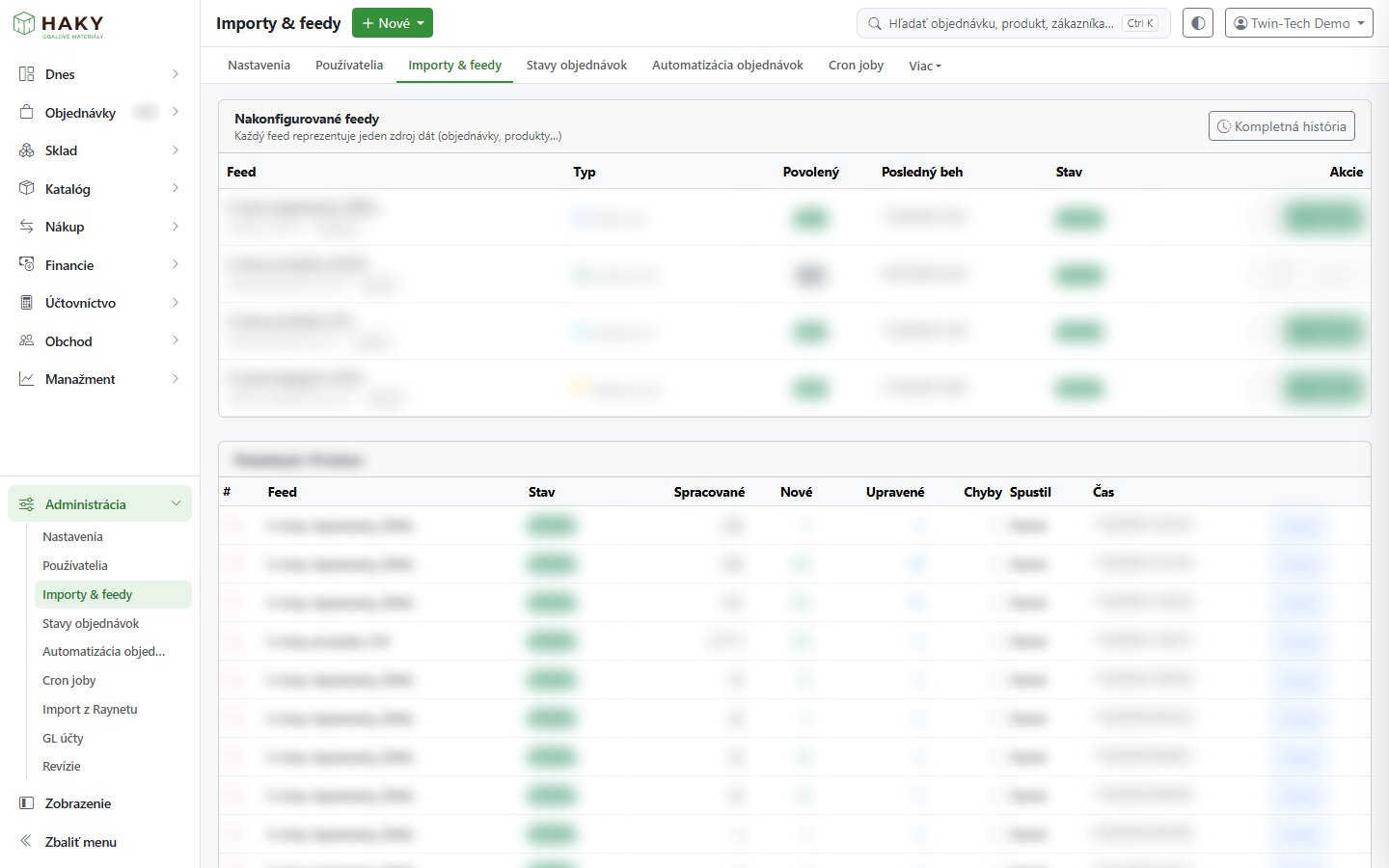
Task: Open the Twin-Tech Demo user dropdown
Action: tap(1299, 23)
